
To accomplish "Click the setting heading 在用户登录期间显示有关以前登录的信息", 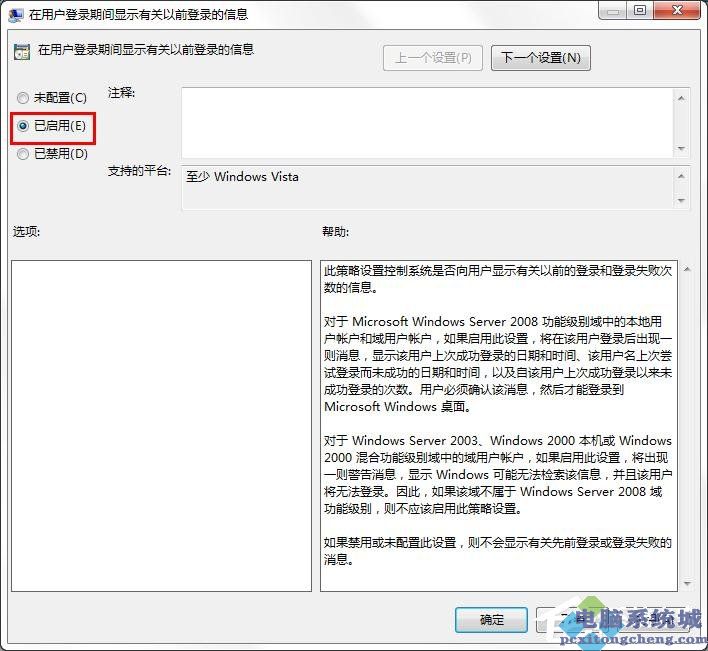I will pos(145,50).
